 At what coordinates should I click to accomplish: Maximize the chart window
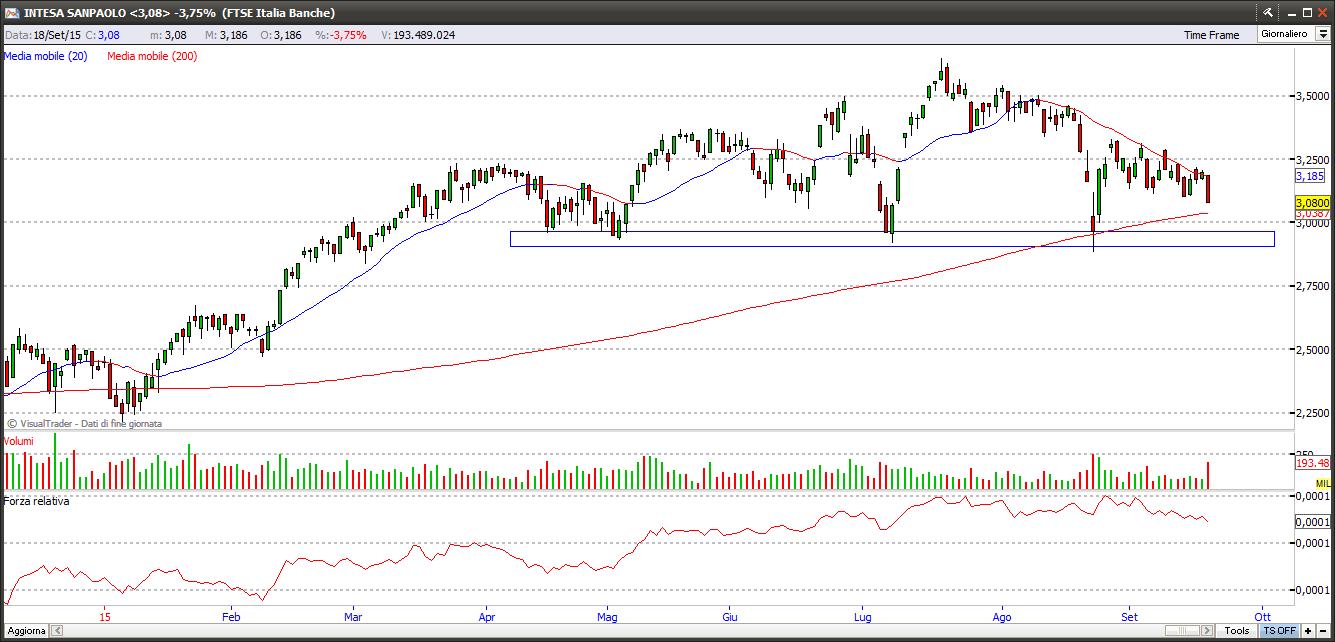pos(1306,12)
